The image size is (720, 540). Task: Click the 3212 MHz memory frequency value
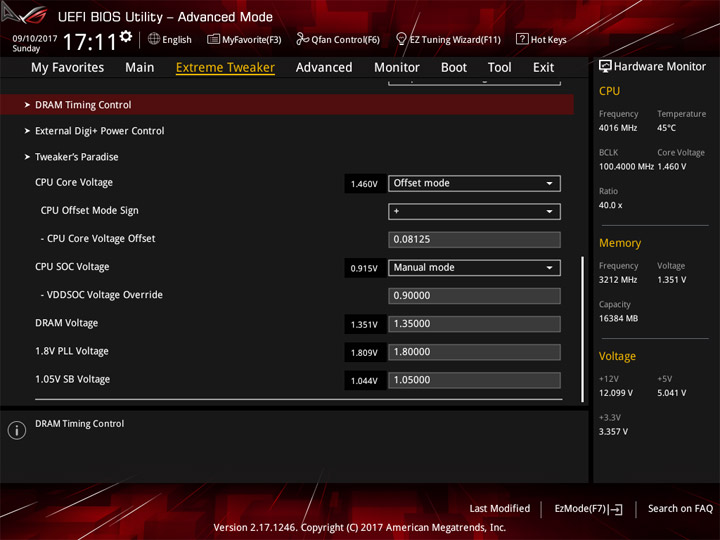[618, 280]
